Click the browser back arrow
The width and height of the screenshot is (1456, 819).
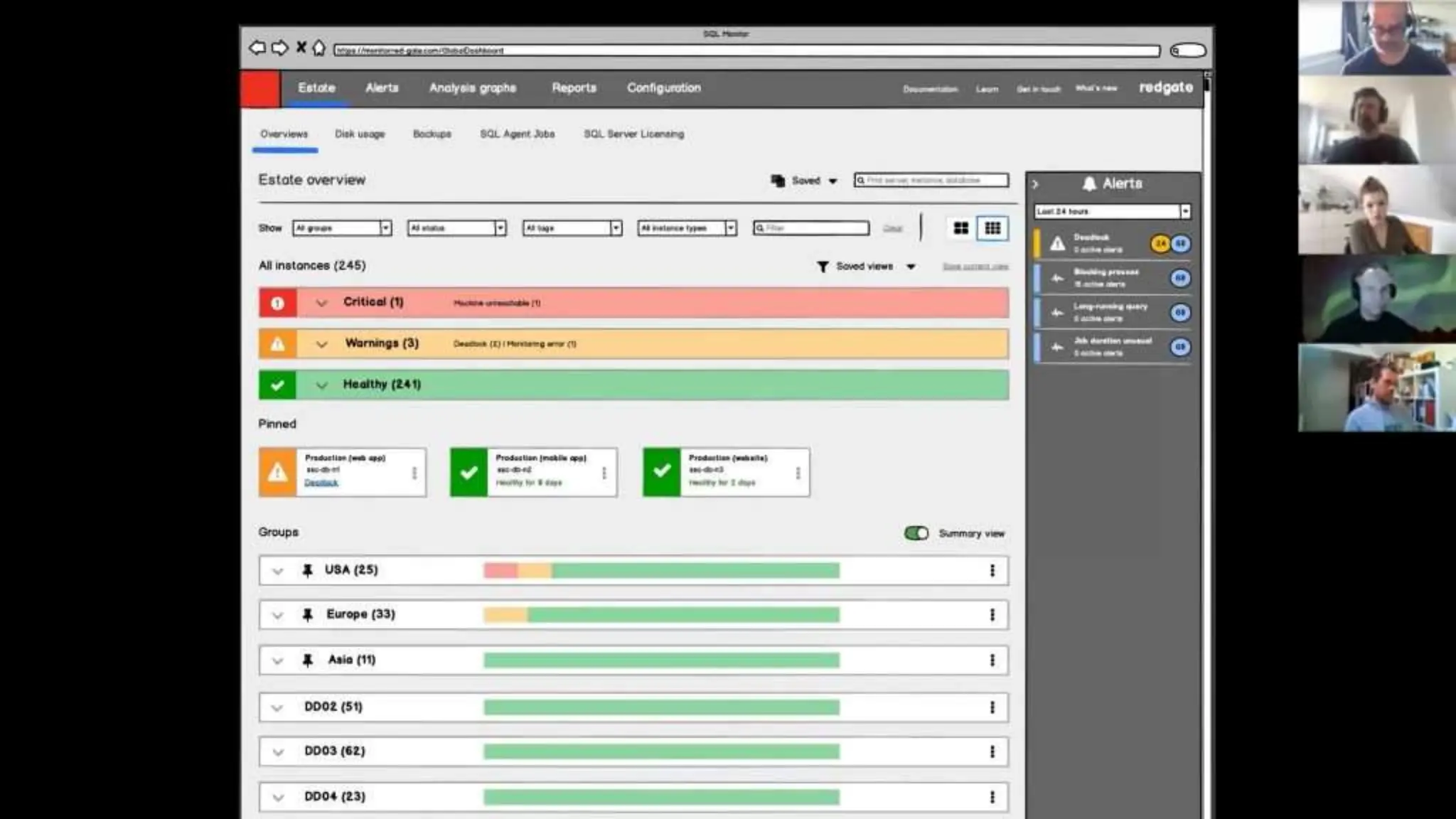coord(257,48)
